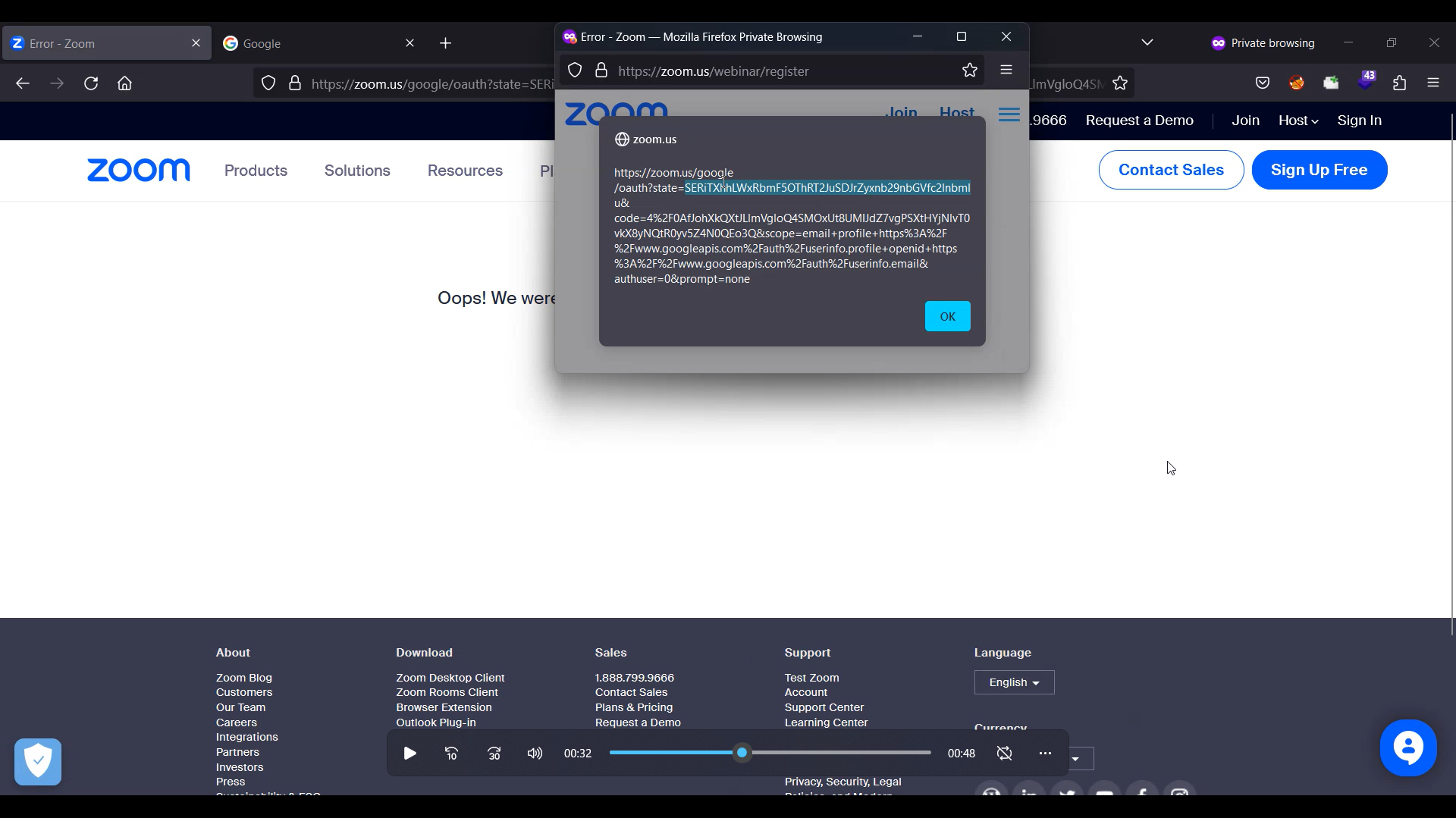This screenshot has width=1456, height=818.
Task: Open Plans & Pricing footer link
Action: [633, 707]
